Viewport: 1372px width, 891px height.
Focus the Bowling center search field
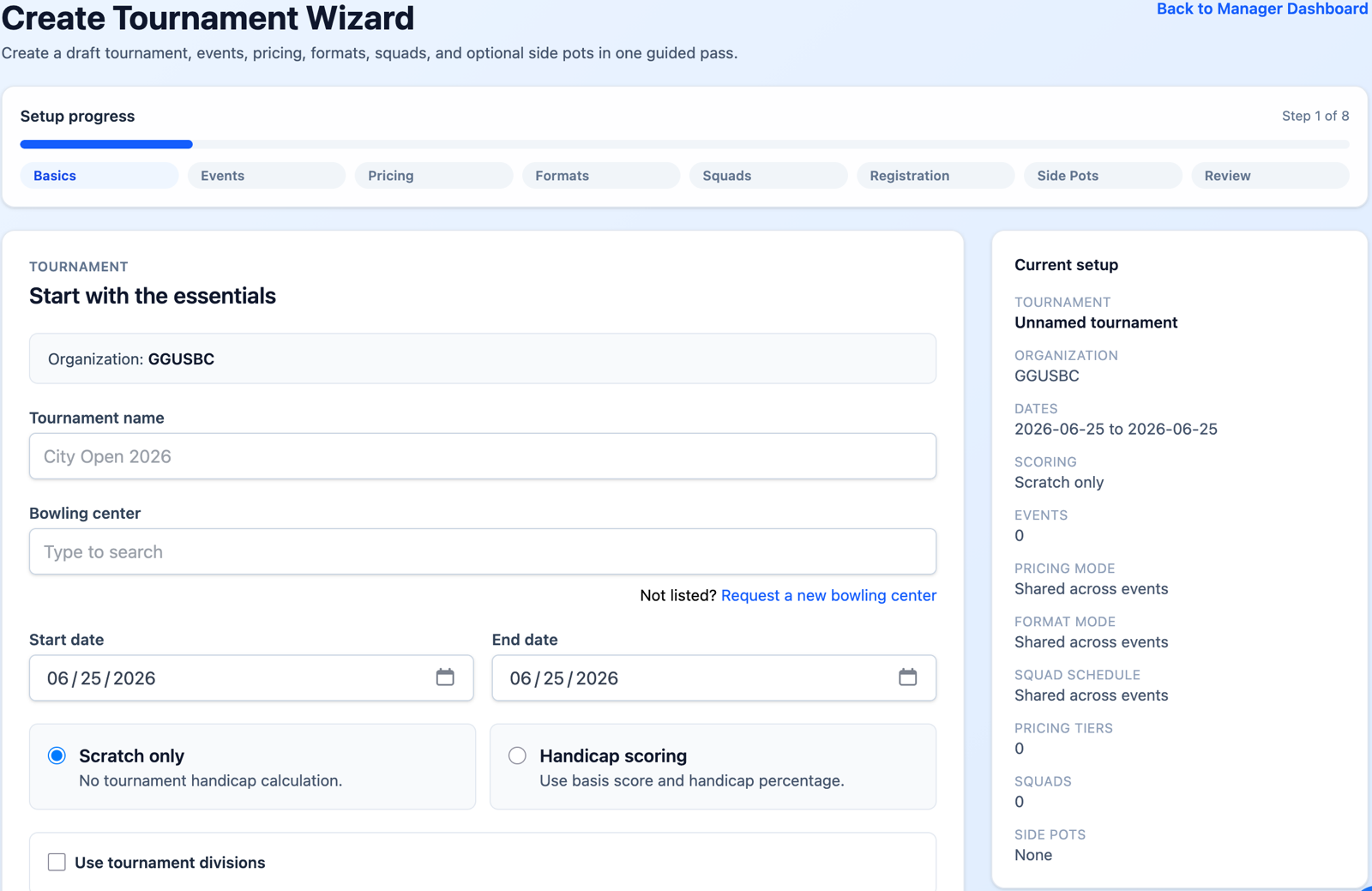point(483,551)
